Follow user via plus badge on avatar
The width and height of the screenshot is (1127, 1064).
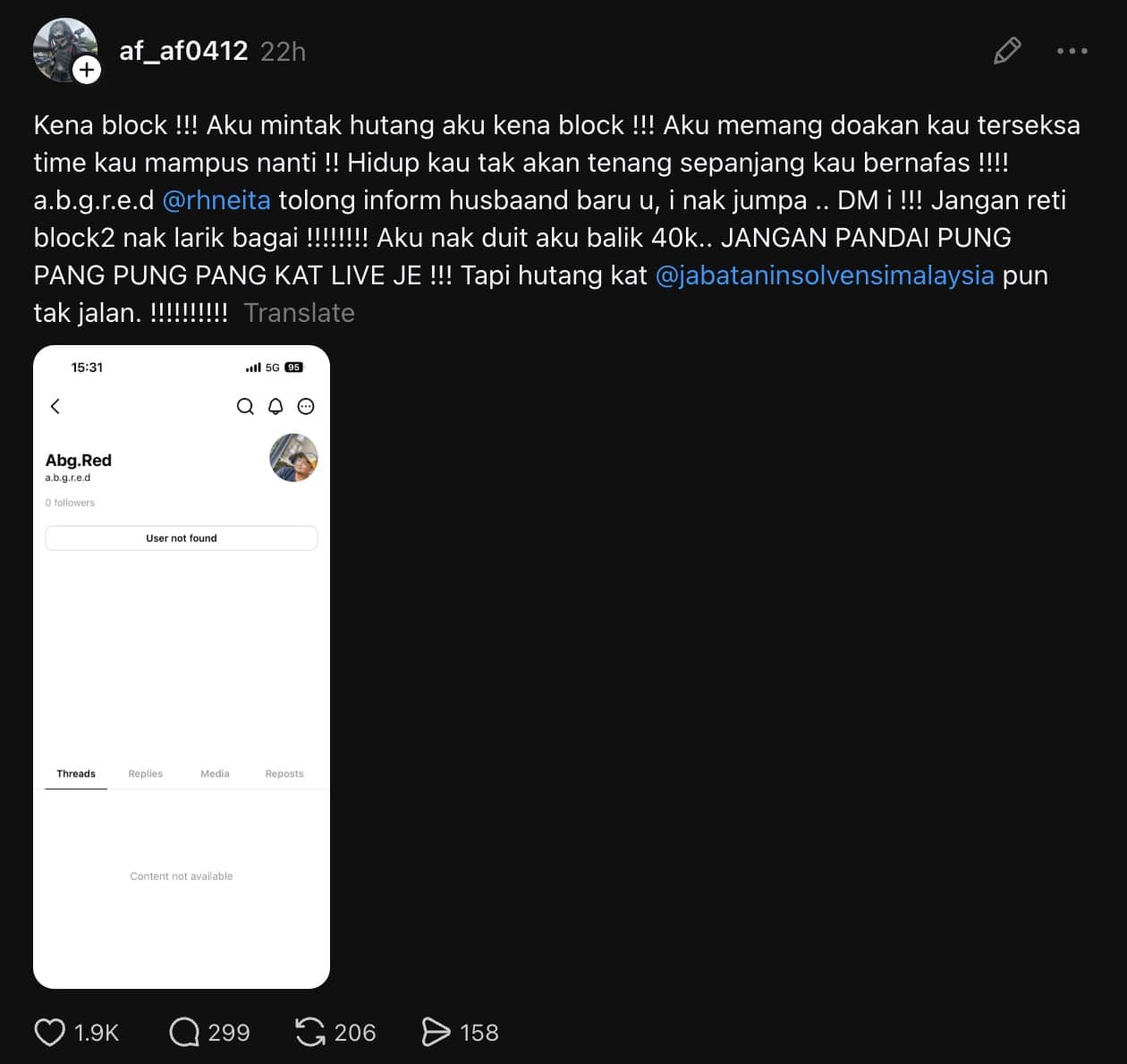(x=87, y=70)
